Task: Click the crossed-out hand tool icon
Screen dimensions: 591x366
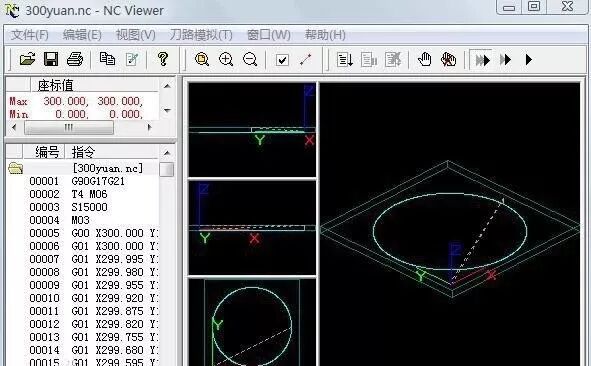Action: pos(448,60)
